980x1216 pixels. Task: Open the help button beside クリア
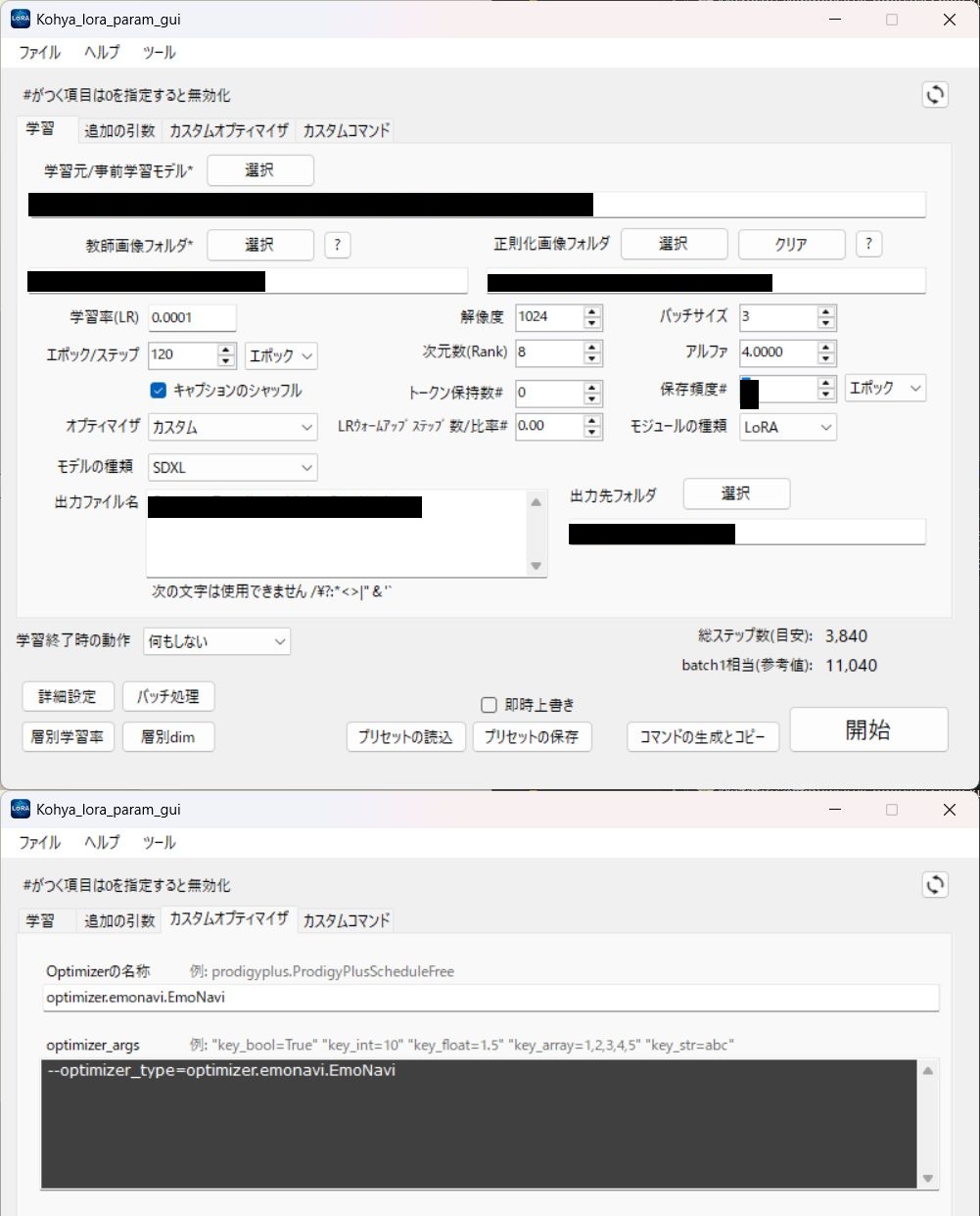click(868, 244)
